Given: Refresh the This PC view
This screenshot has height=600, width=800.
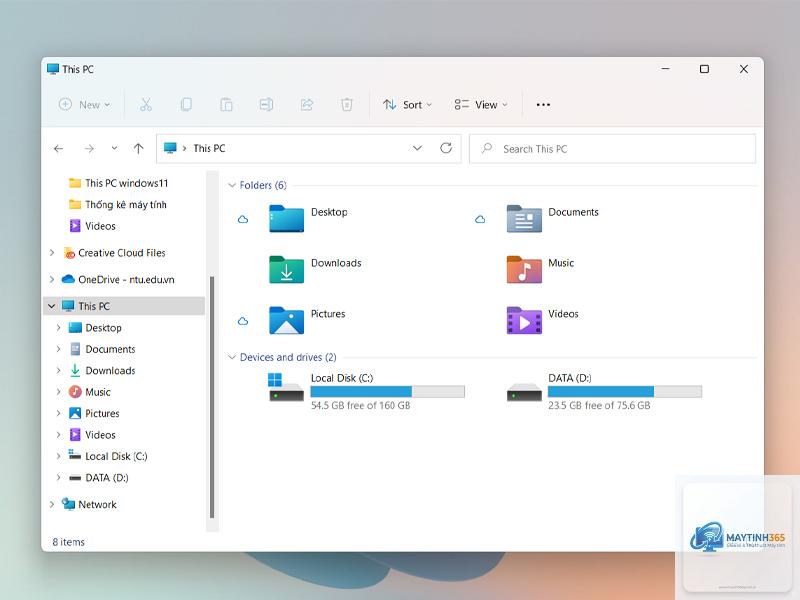Looking at the screenshot, I should pyautogui.click(x=446, y=148).
